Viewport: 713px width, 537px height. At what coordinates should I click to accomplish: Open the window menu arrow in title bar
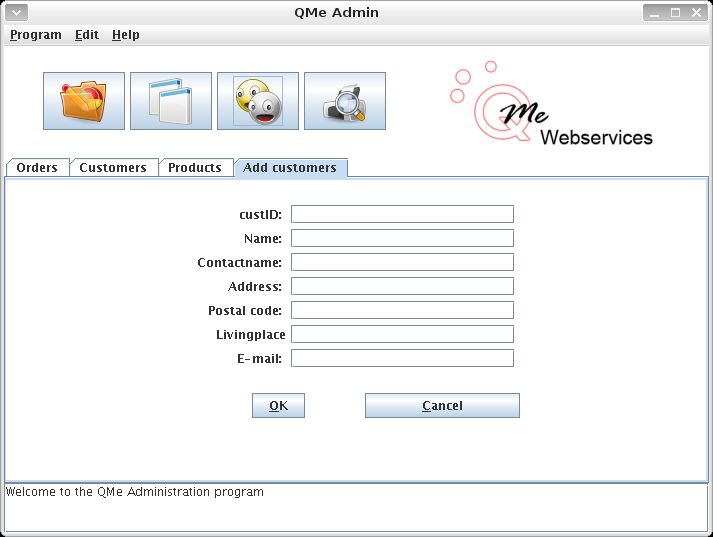point(14,12)
